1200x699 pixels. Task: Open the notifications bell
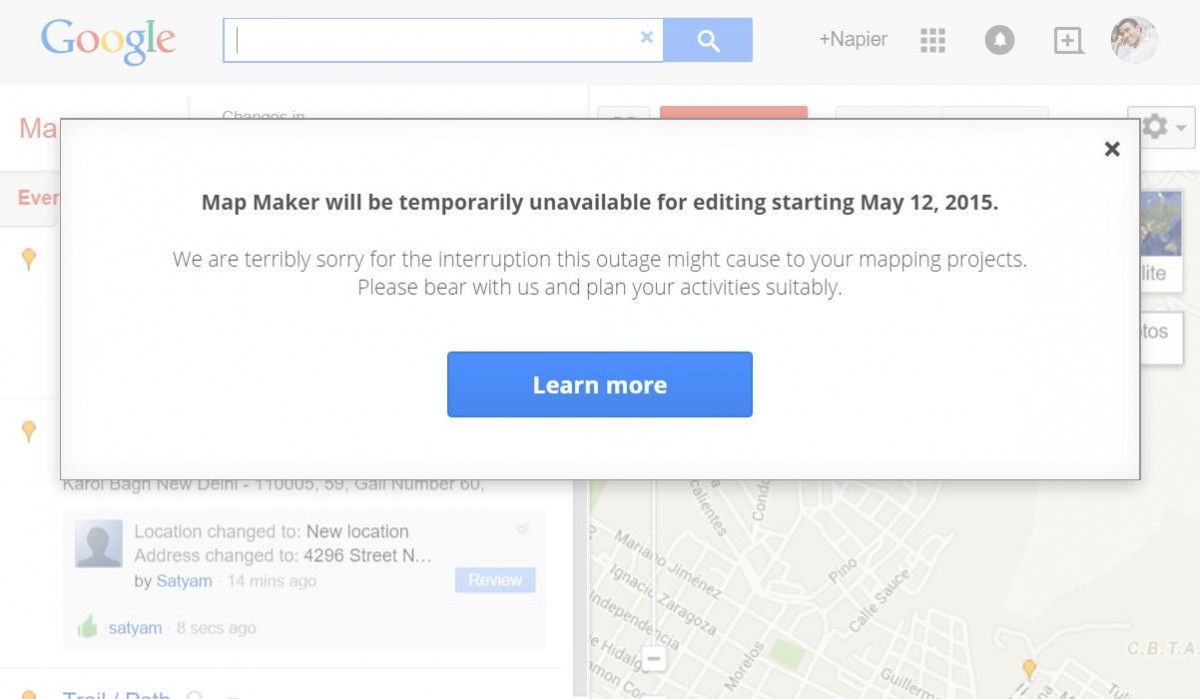(x=1000, y=40)
